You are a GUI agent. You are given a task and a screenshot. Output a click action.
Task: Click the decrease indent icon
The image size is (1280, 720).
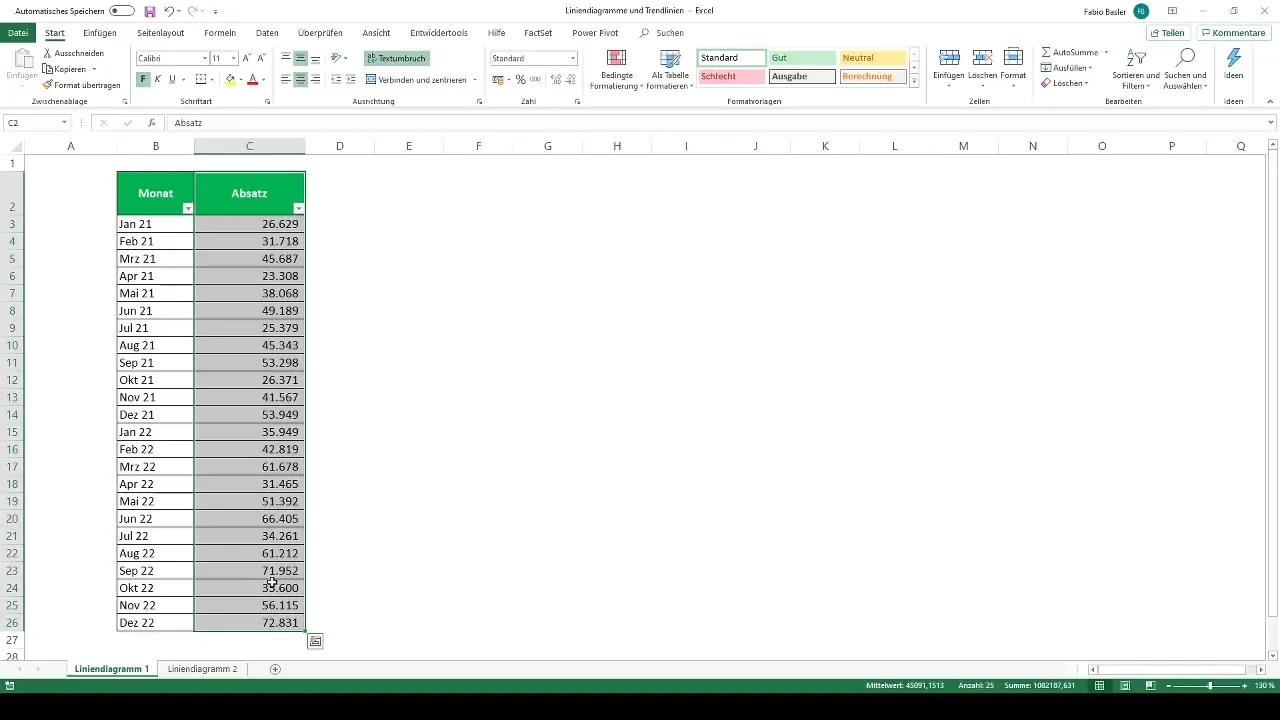[335, 79]
